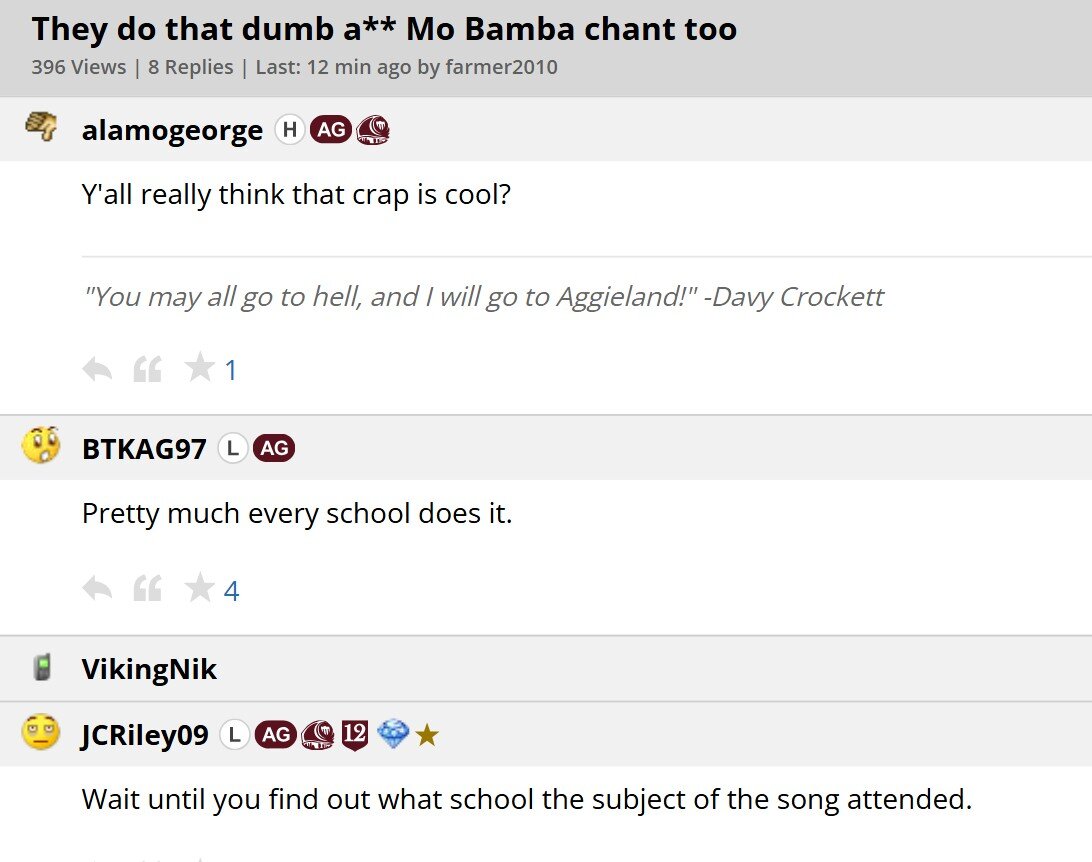Screen dimensions: 1092x862
Task: Click alamogeorge's thumbs-down avatar
Action: point(41,126)
